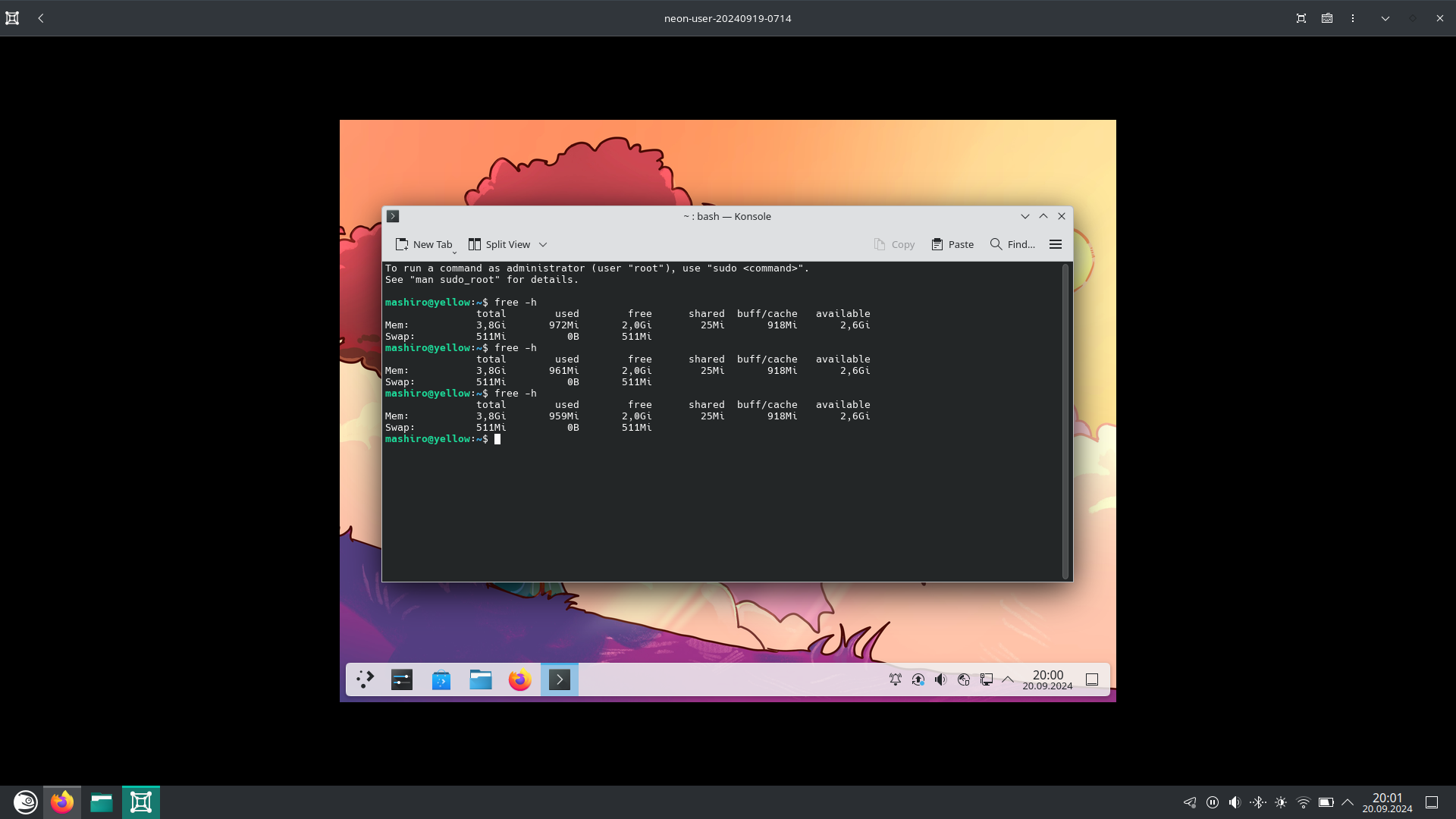Image resolution: width=1456 pixels, height=819 pixels.
Task: Adjust brightness via host tray icon
Action: tap(1281, 802)
